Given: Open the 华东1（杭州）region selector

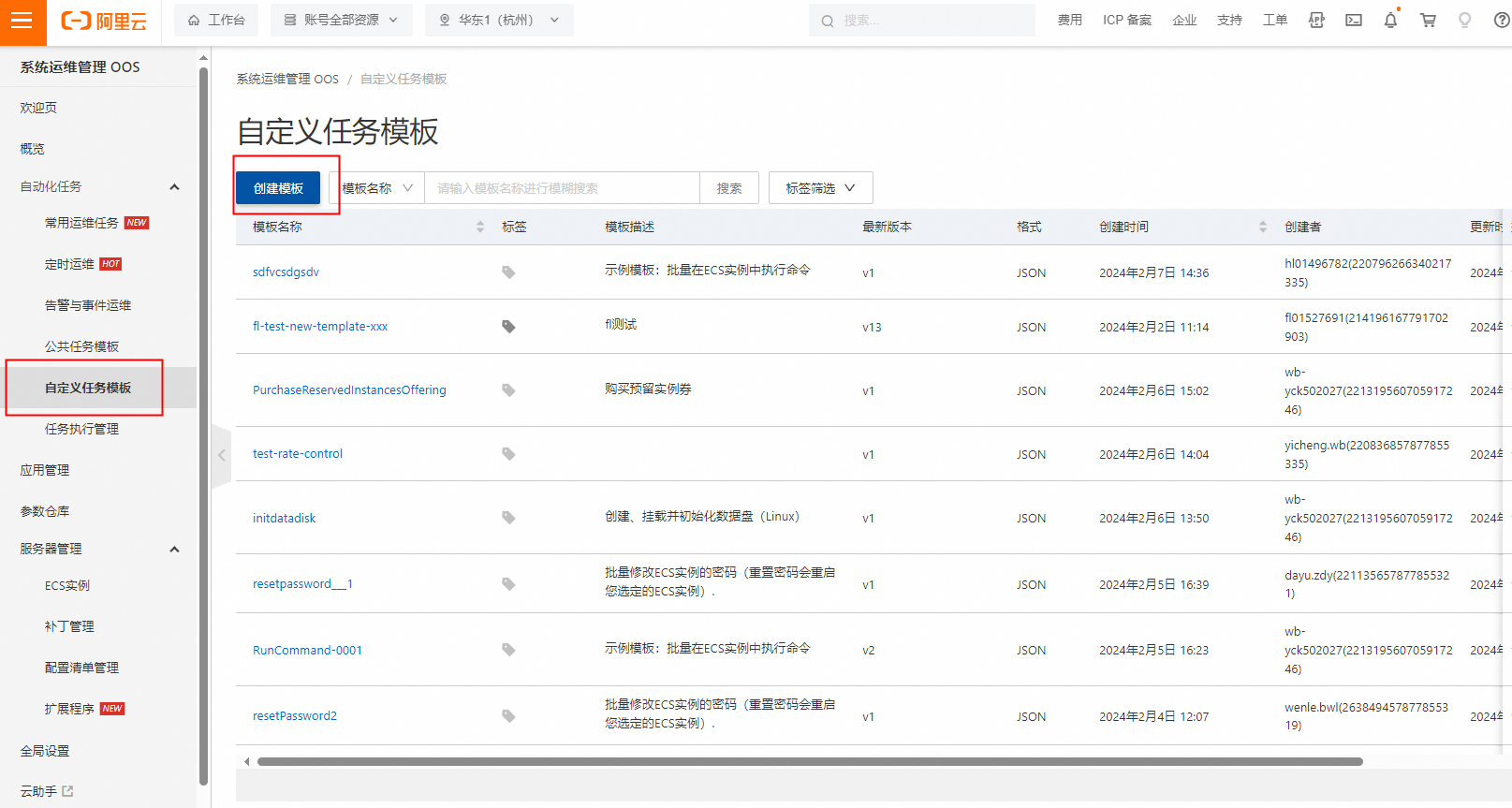Looking at the screenshot, I should click(499, 20).
